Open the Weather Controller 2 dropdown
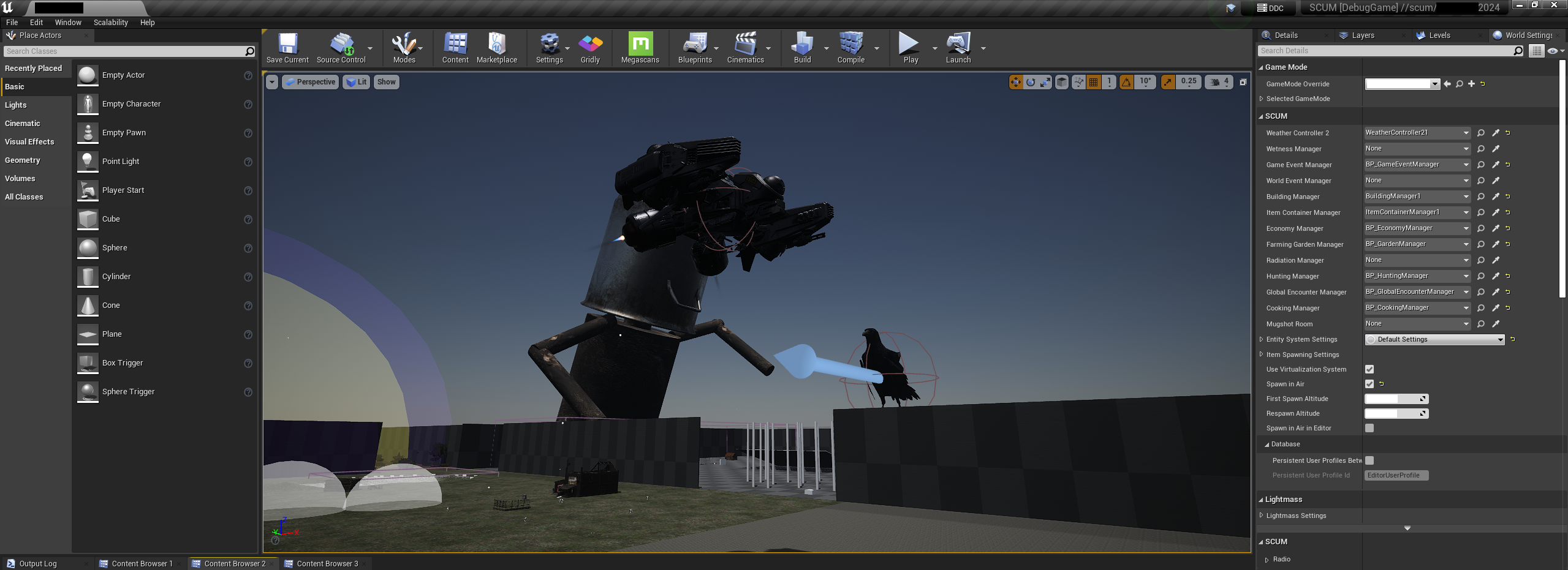The height and width of the screenshot is (570, 1568). tap(1417, 133)
